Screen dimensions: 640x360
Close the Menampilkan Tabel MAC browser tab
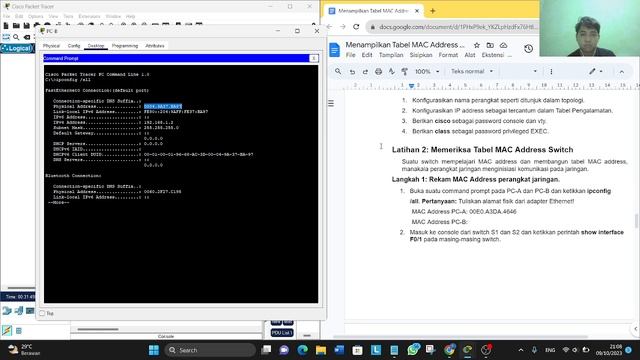[x=417, y=11]
